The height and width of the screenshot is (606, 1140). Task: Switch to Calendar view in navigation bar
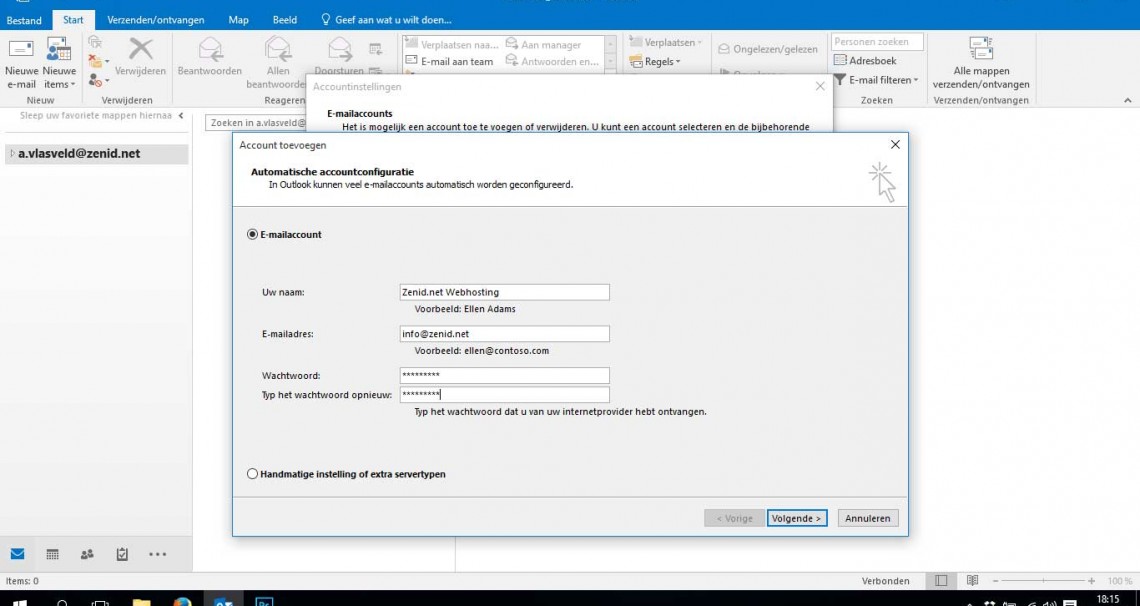pyautogui.click(x=52, y=554)
